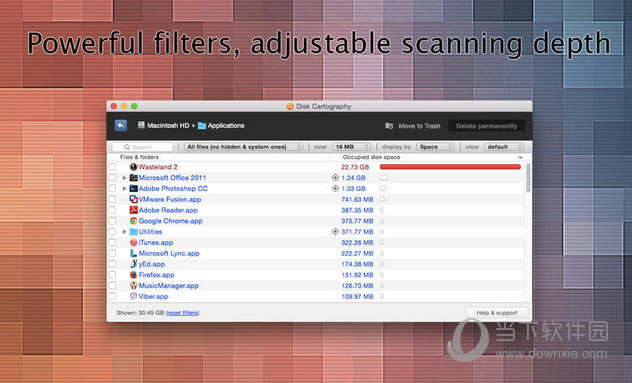The image size is (632, 383).
Task: Click the Files & folders column header
Action: 139,157
